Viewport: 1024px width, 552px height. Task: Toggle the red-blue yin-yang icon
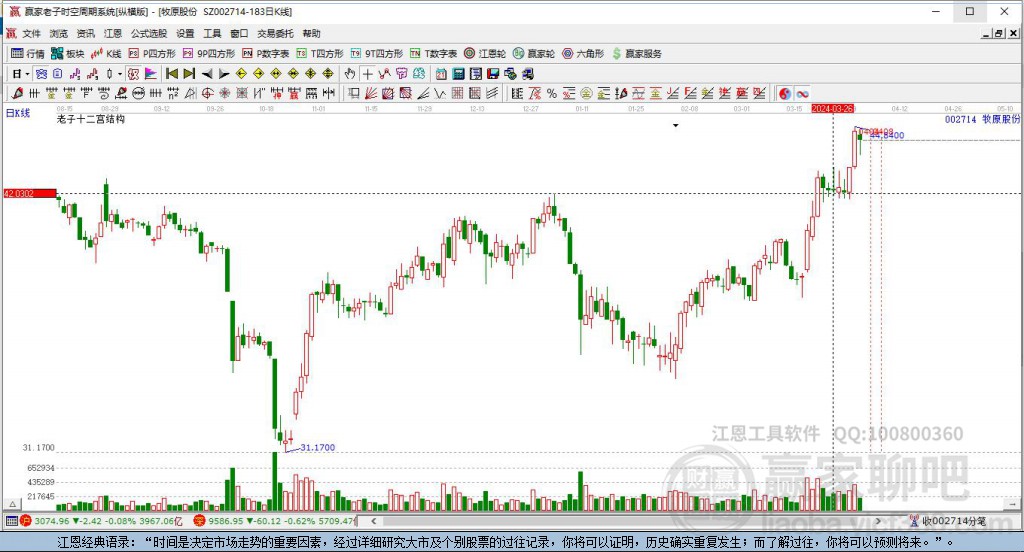click(x=785, y=93)
